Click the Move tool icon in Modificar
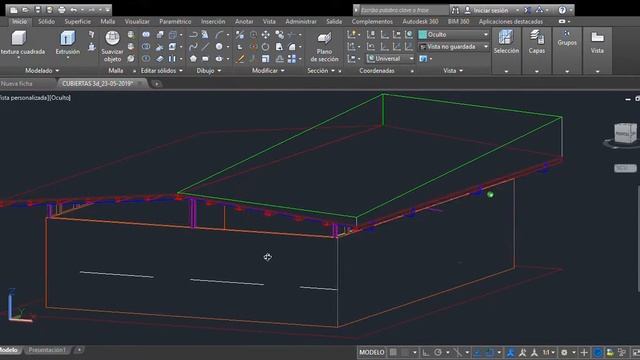Screen dimensions: 640x360 tap(265, 35)
